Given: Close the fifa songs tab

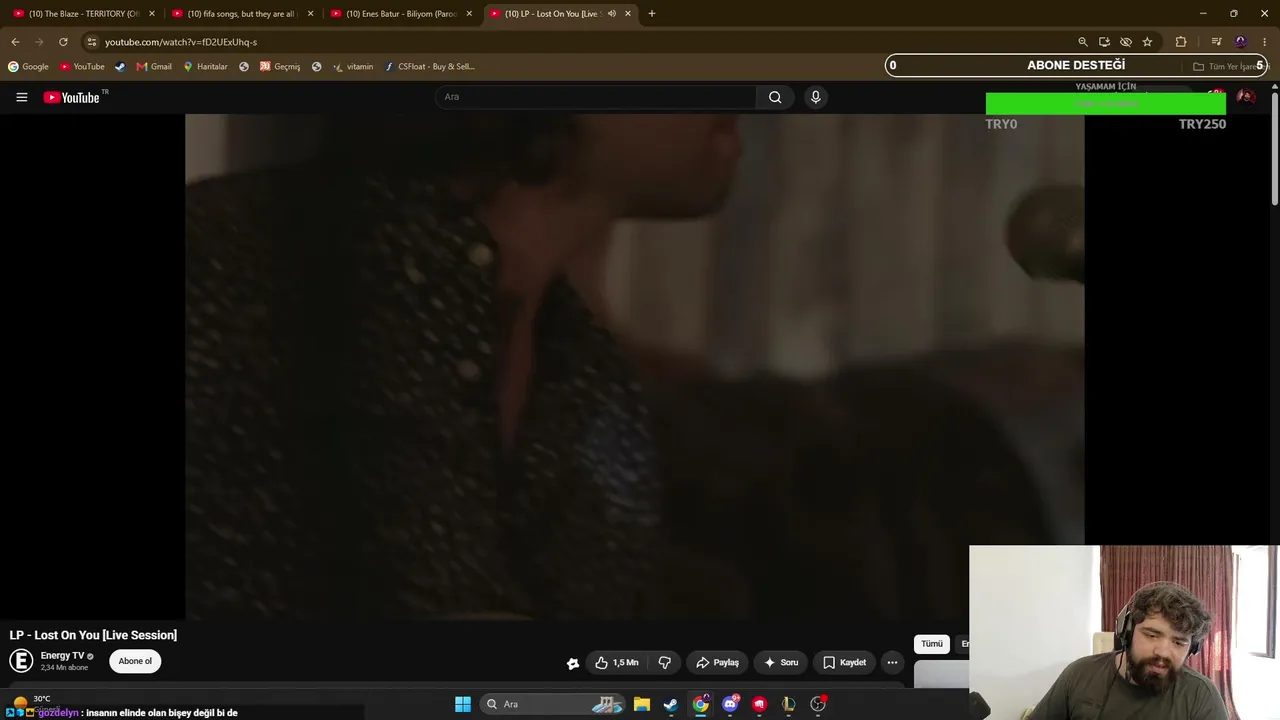Looking at the screenshot, I should click(310, 14).
